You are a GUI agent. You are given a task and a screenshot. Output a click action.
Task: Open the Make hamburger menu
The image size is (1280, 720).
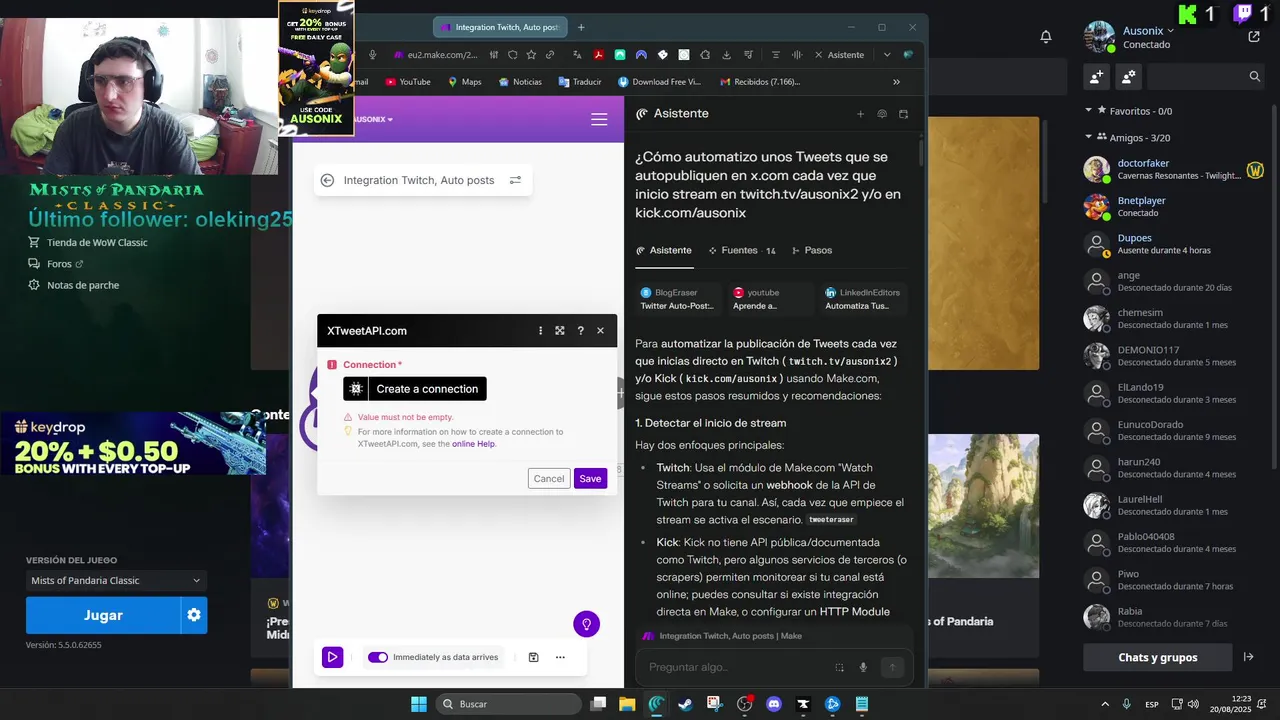point(599,119)
